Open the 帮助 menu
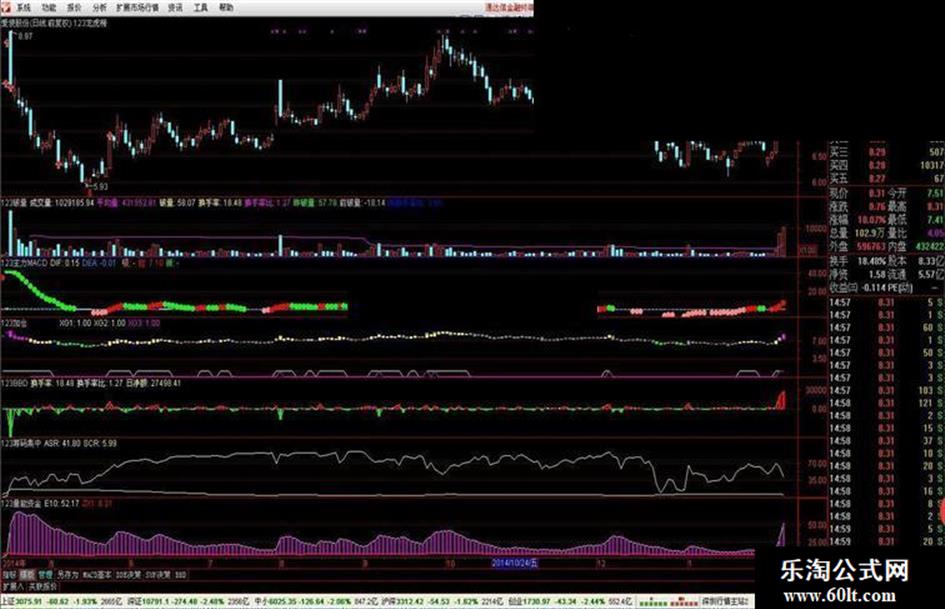 [x=226, y=8]
